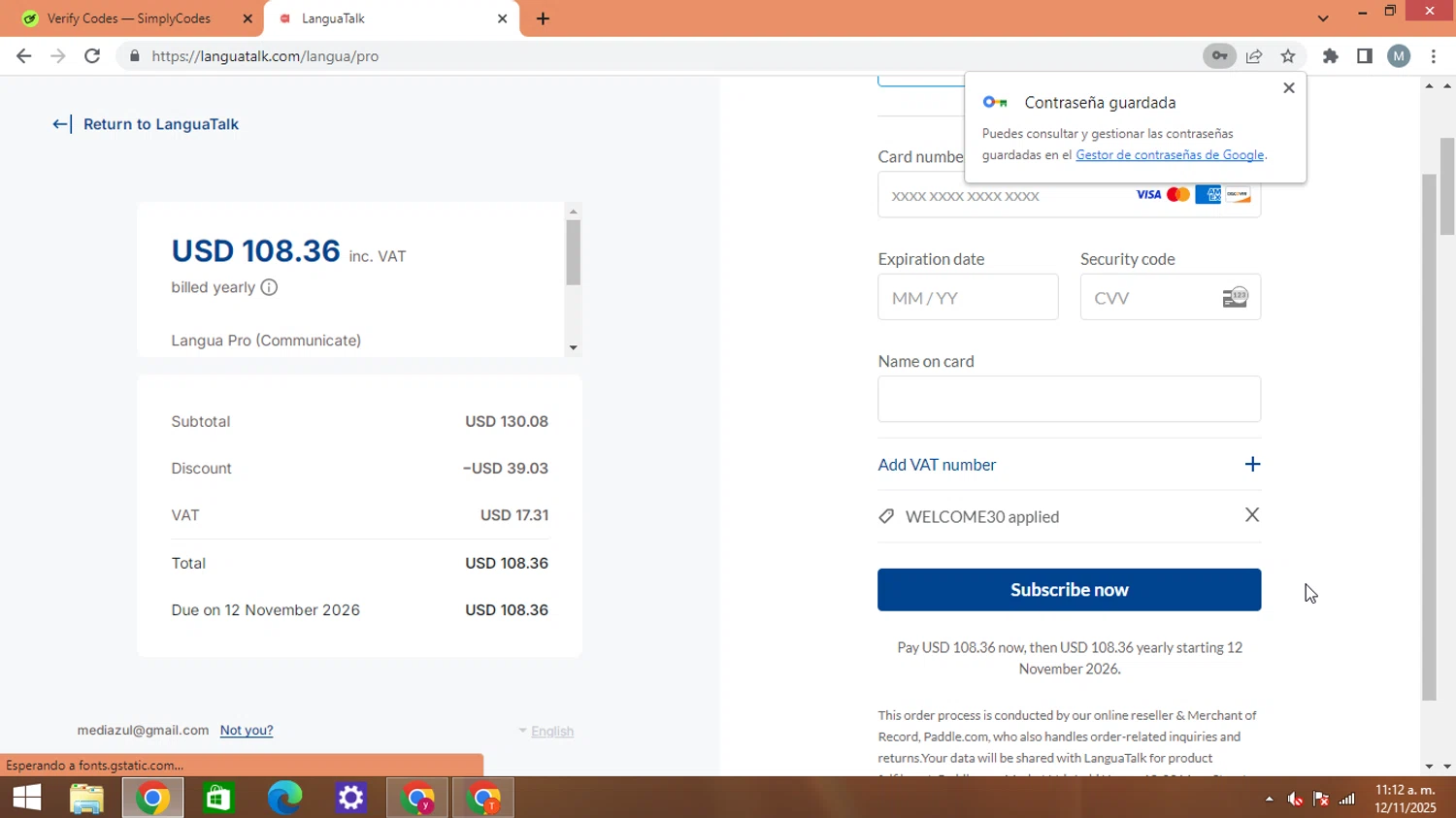Open the Chrome three-dot menu
The width and height of the screenshot is (1456, 818).
click(x=1434, y=56)
